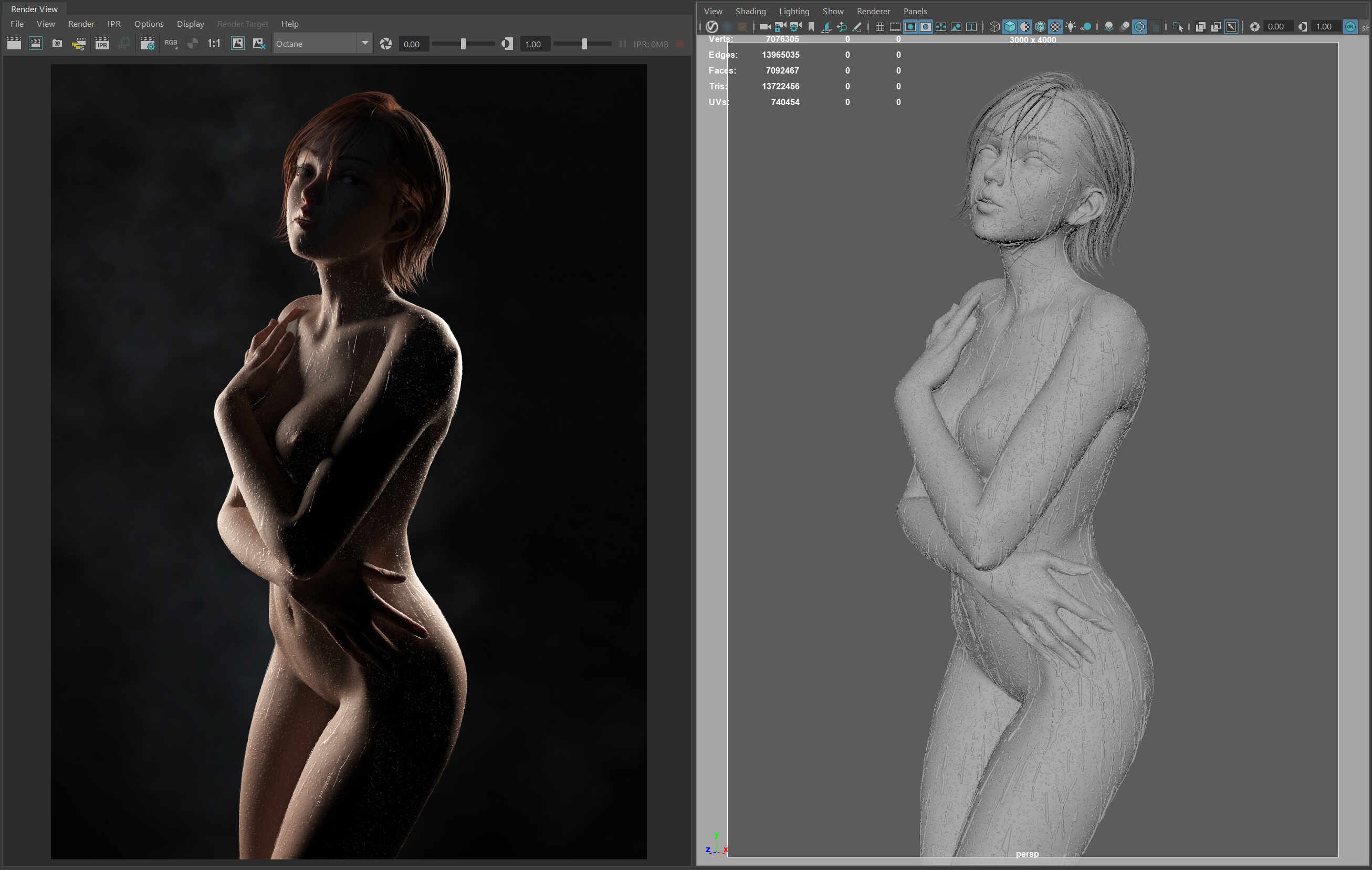1372x870 pixels.
Task: Open the Options menu in Render View
Action: point(149,24)
